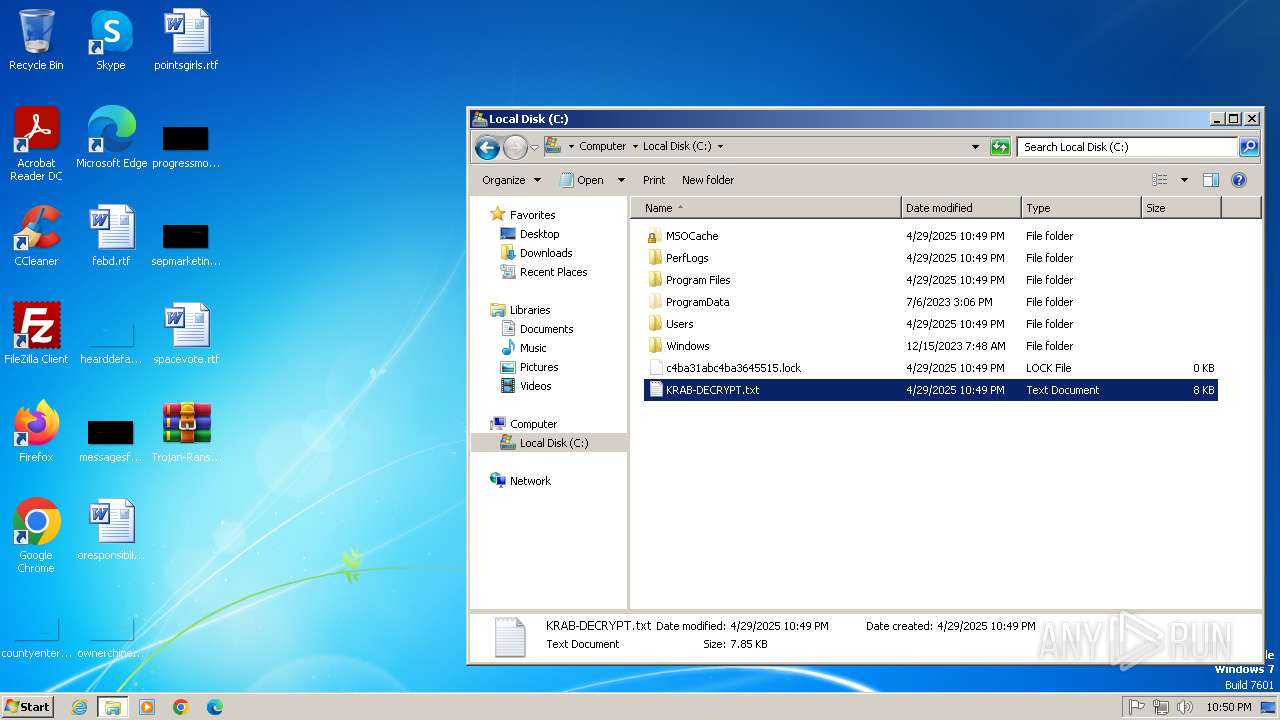Image resolution: width=1280 pixels, height=720 pixels.
Task: Open the views options dropdown arrow
Action: [x=1184, y=180]
